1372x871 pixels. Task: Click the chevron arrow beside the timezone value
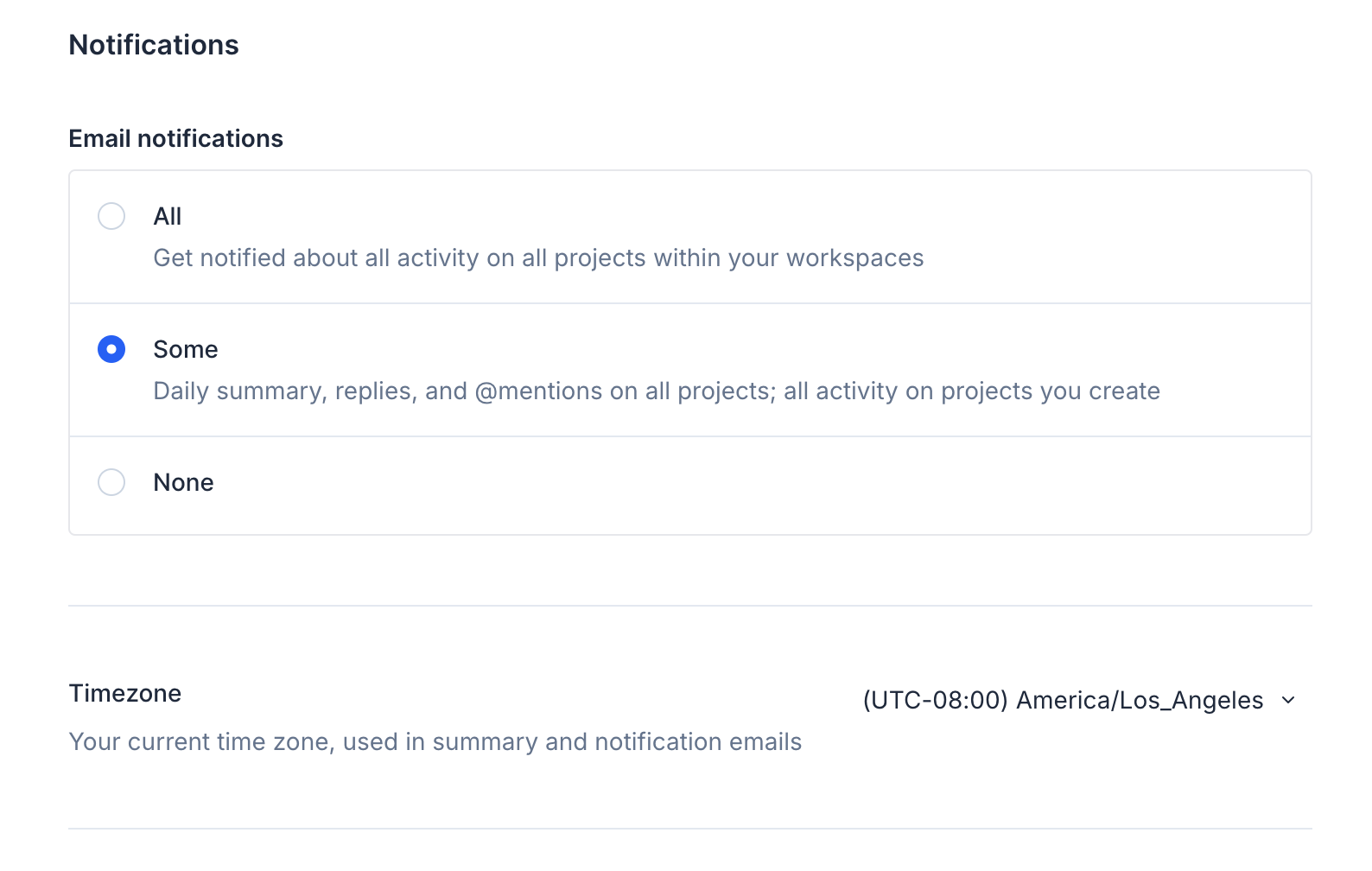pos(1288,700)
